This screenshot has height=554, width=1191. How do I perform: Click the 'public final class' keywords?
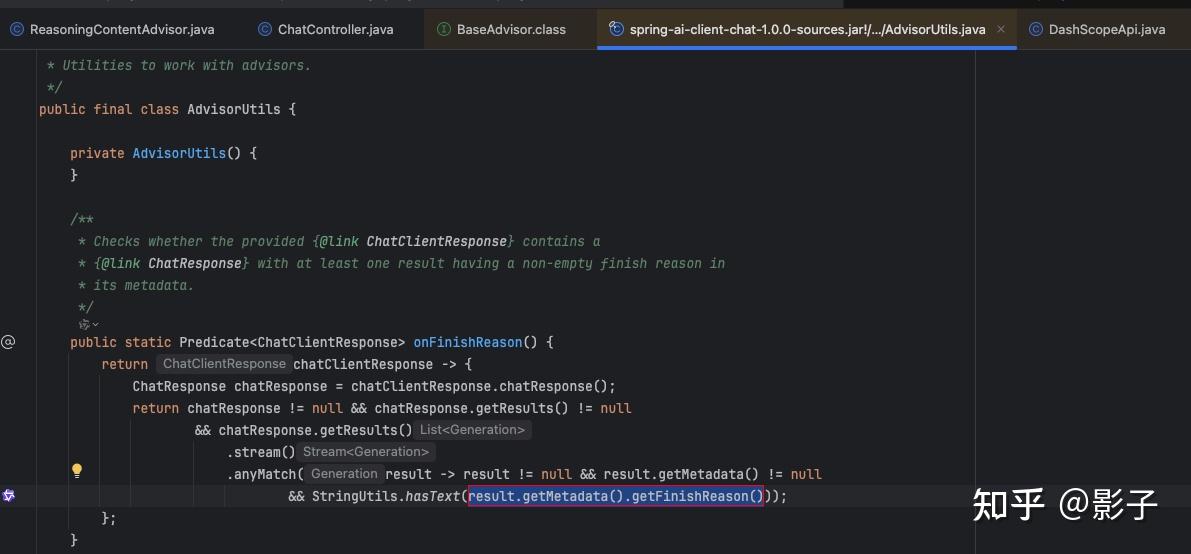click(109, 109)
